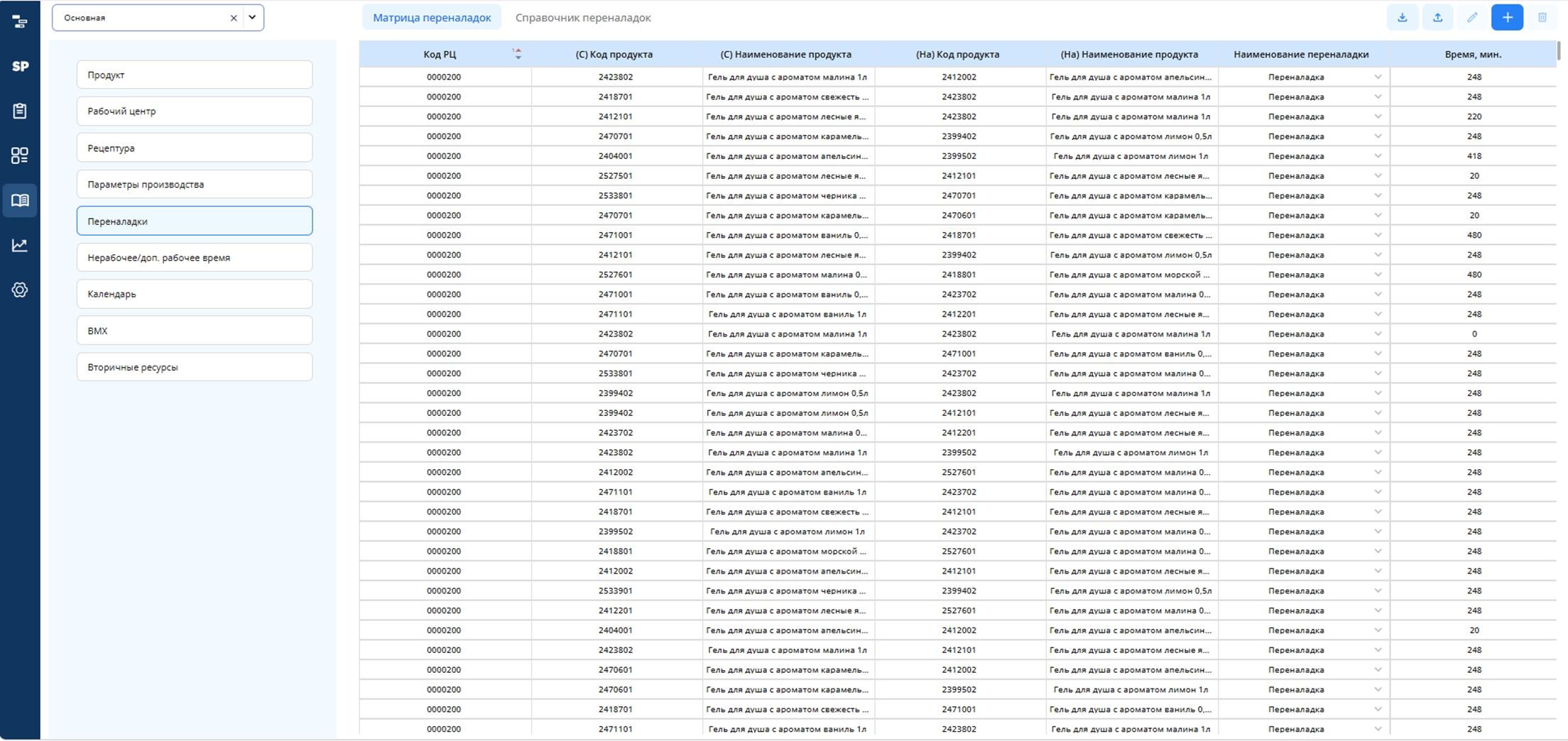Click (На) Код продукта column header
This screenshot has width=1568, height=741.
point(958,54)
